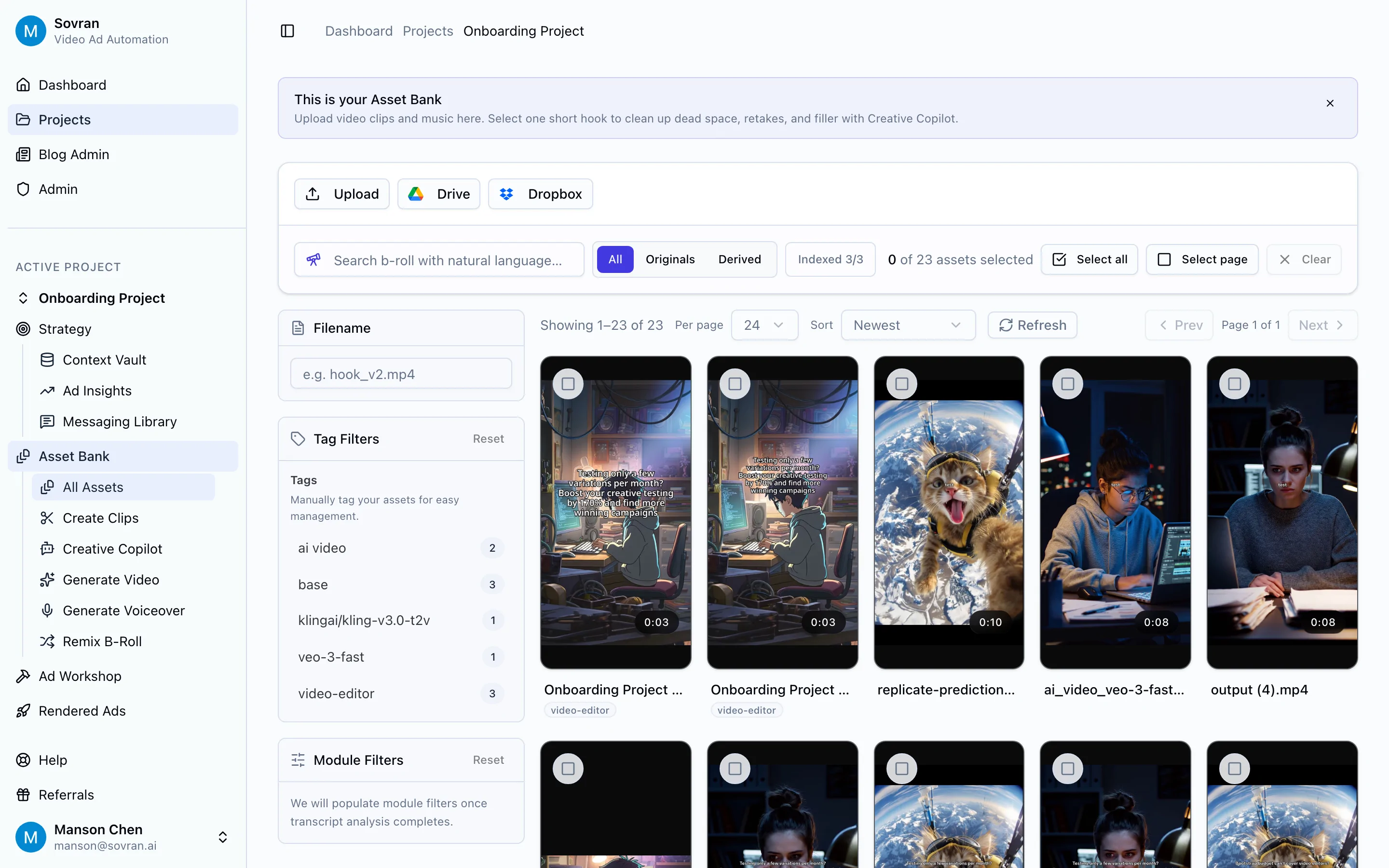Viewport: 1389px width, 868px height.
Task: Click Generate Video sparkles icon
Action: click(47, 580)
